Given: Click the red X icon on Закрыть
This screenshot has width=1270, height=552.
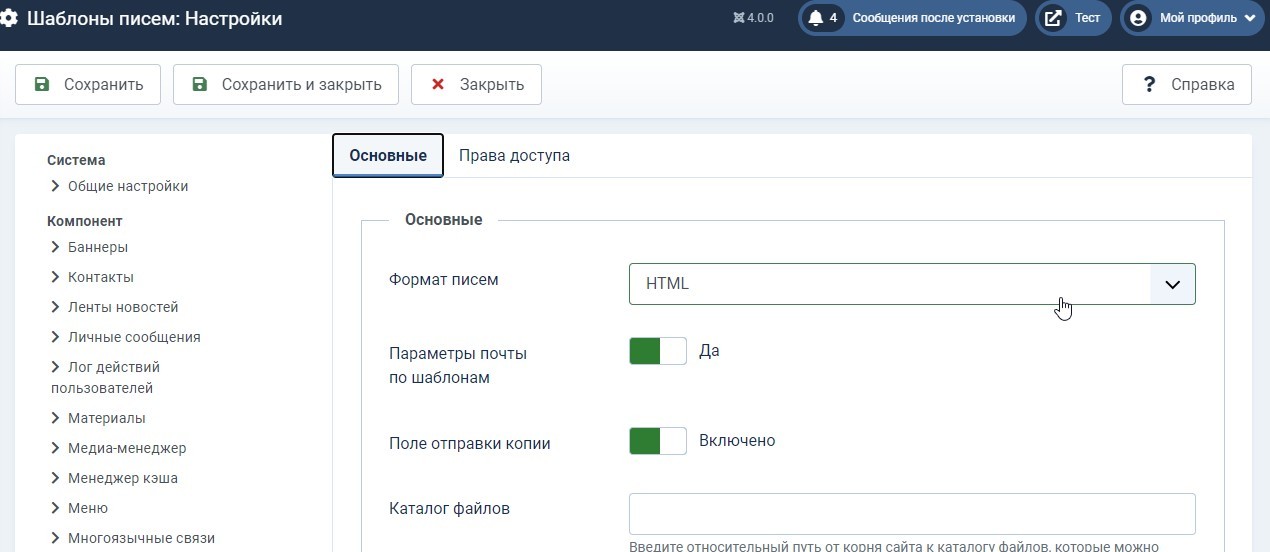Looking at the screenshot, I should click(x=438, y=85).
